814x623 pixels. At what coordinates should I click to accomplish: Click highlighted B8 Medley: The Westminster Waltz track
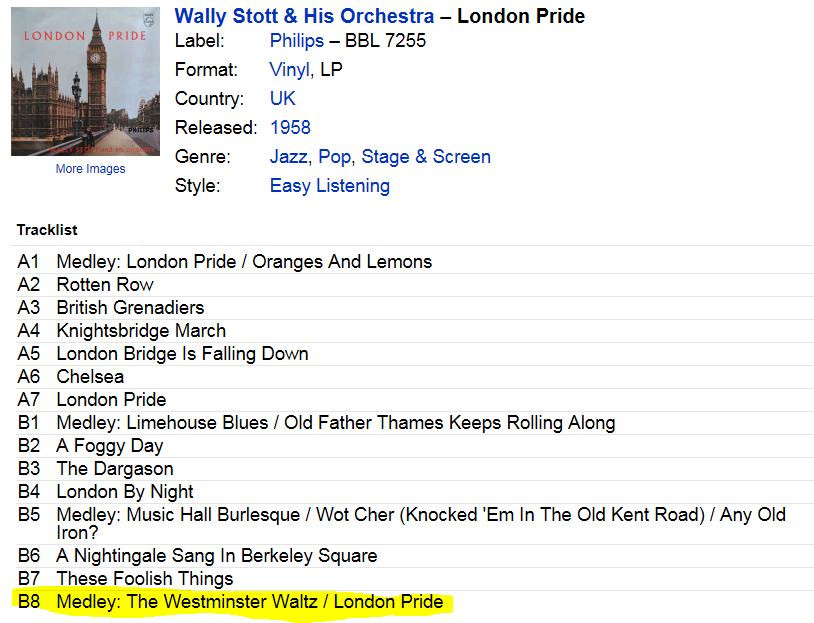(249, 602)
